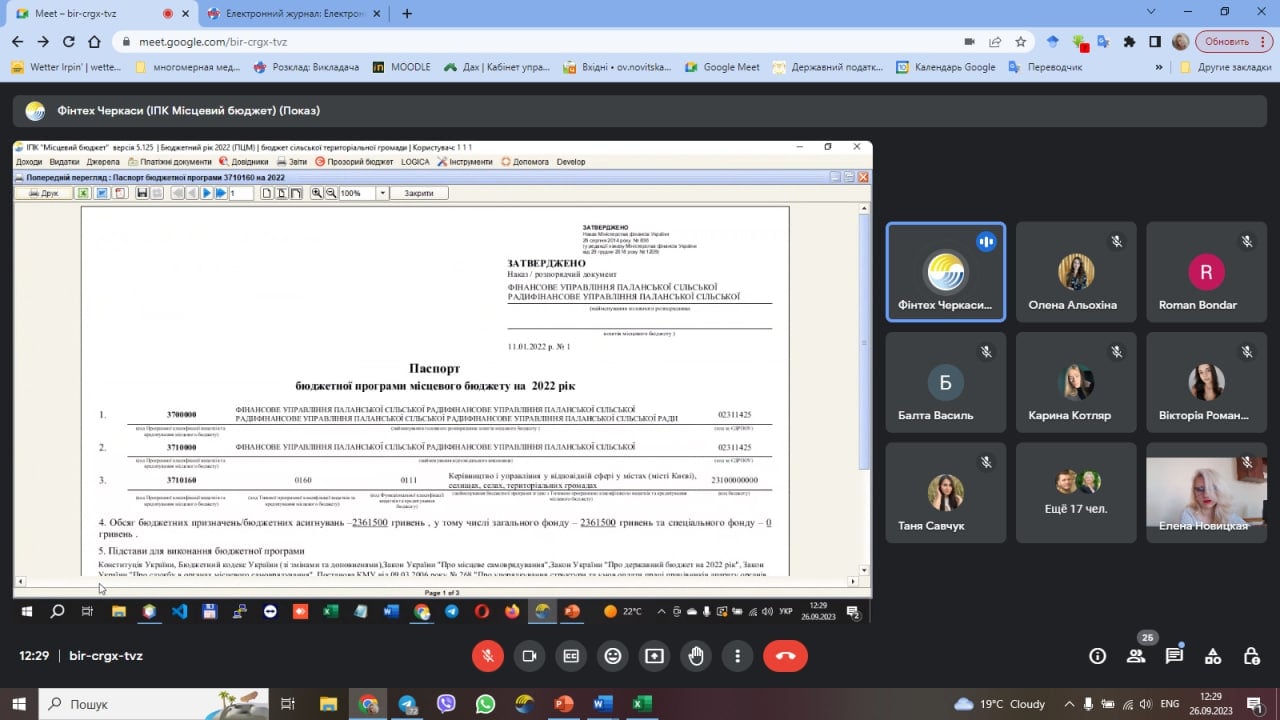1280x720 pixels.
Task: Click zoom out magnifier in preview toolbar
Action: click(331, 193)
